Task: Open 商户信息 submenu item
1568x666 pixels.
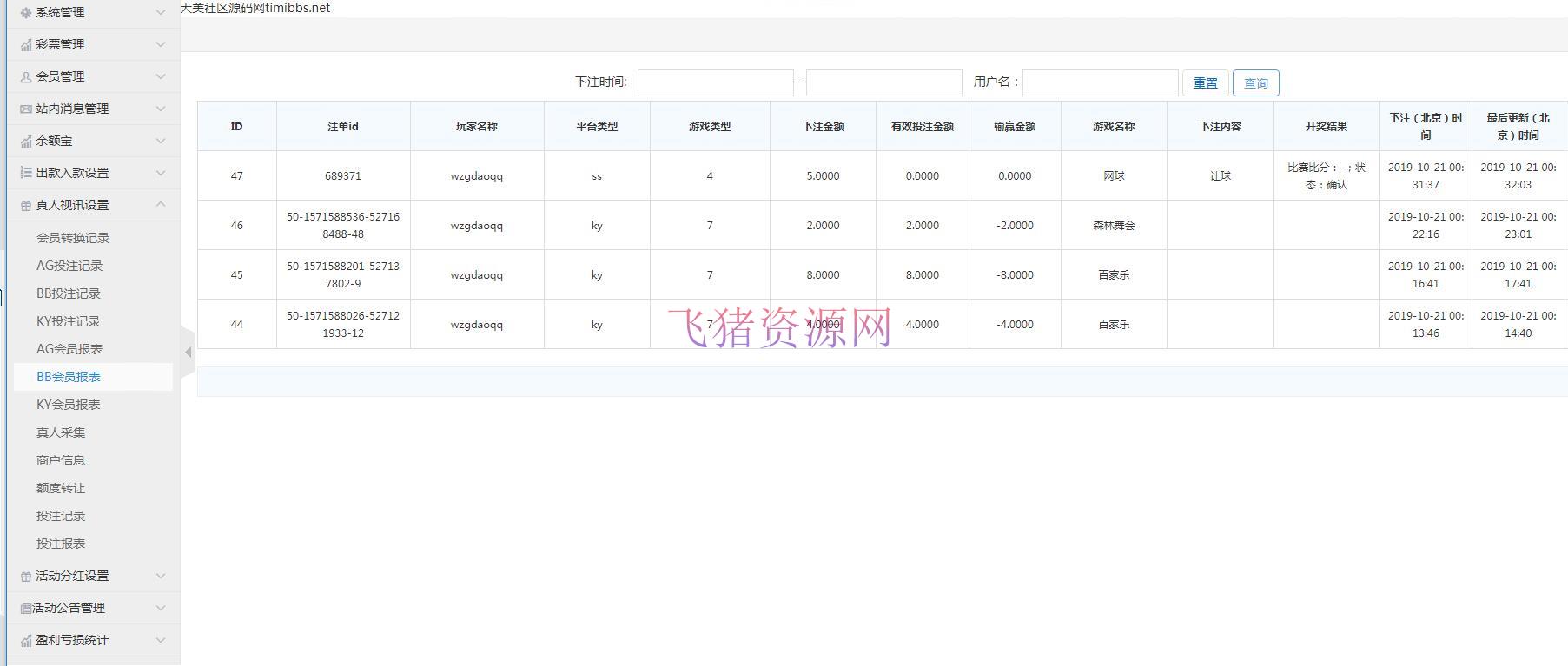Action: point(61,460)
